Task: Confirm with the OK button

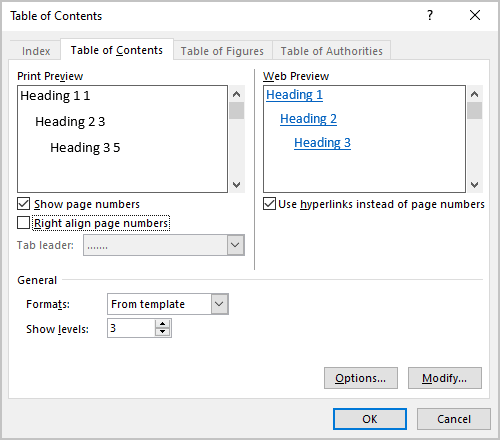Action: 370,419
